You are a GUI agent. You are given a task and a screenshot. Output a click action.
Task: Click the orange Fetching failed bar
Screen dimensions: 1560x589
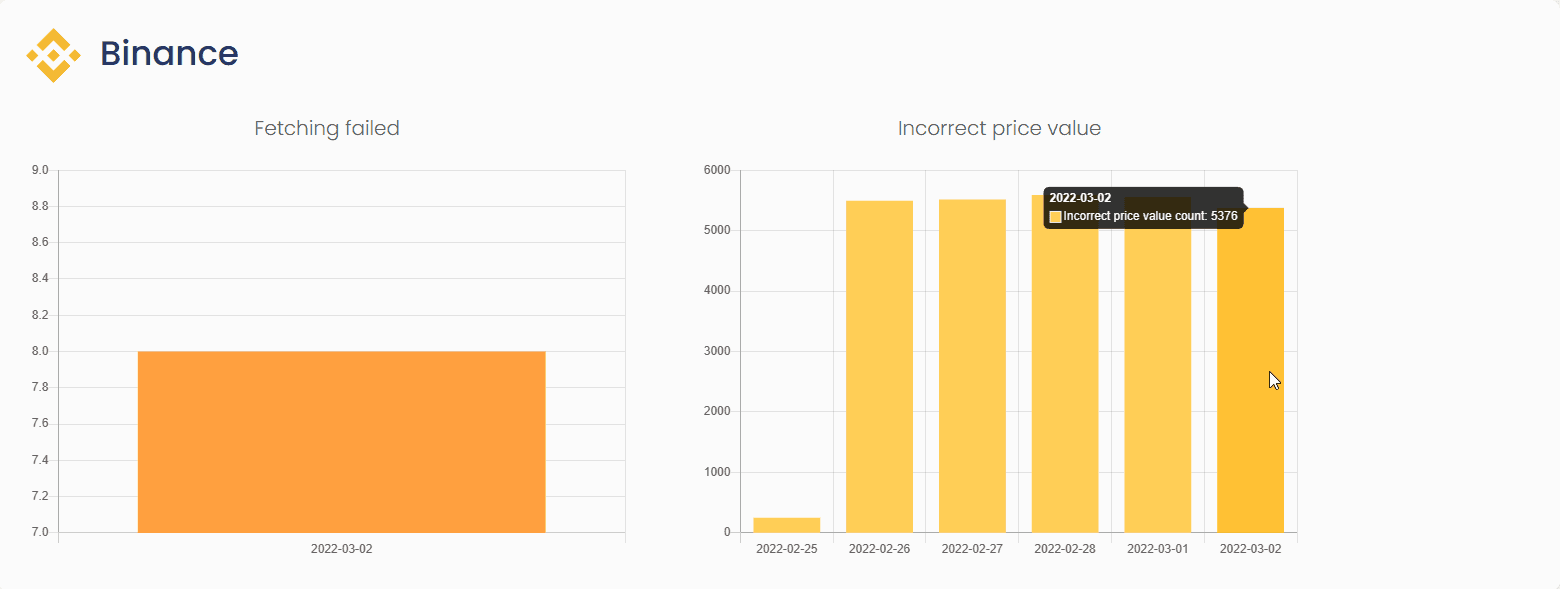[x=341, y=441]
